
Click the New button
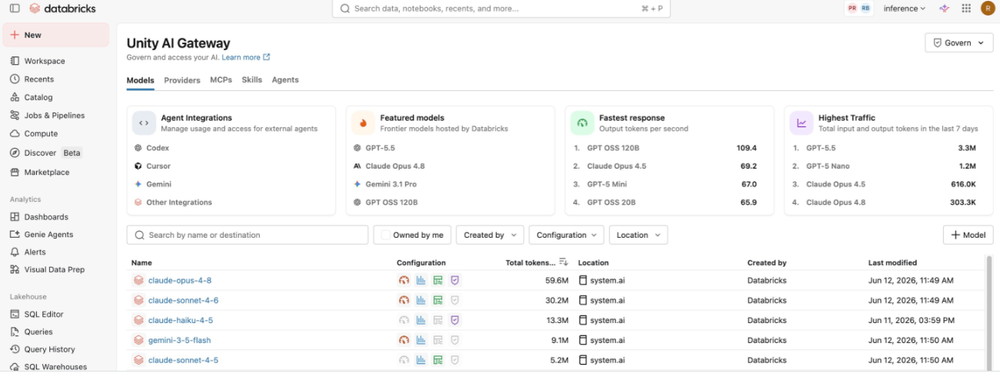pyautogui.click(x=56, y=35)
